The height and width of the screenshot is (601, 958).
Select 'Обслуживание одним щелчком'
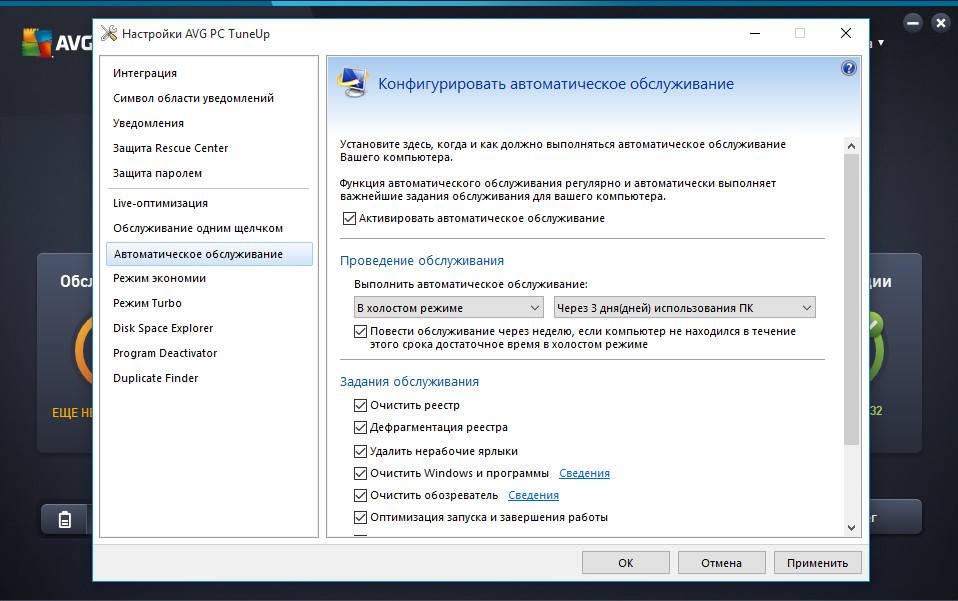198,228
